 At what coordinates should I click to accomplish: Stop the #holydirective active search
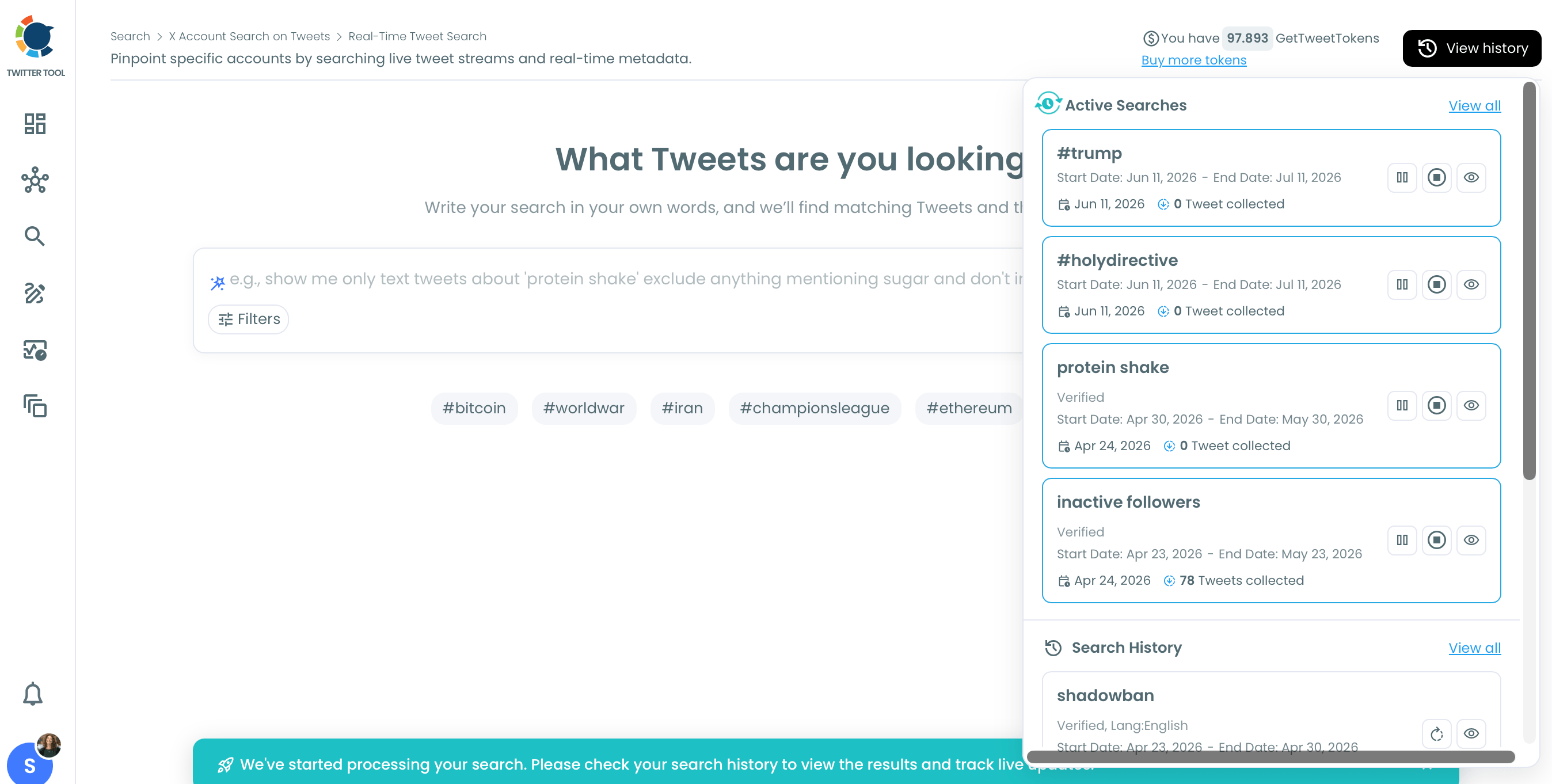coord(1436,284)
